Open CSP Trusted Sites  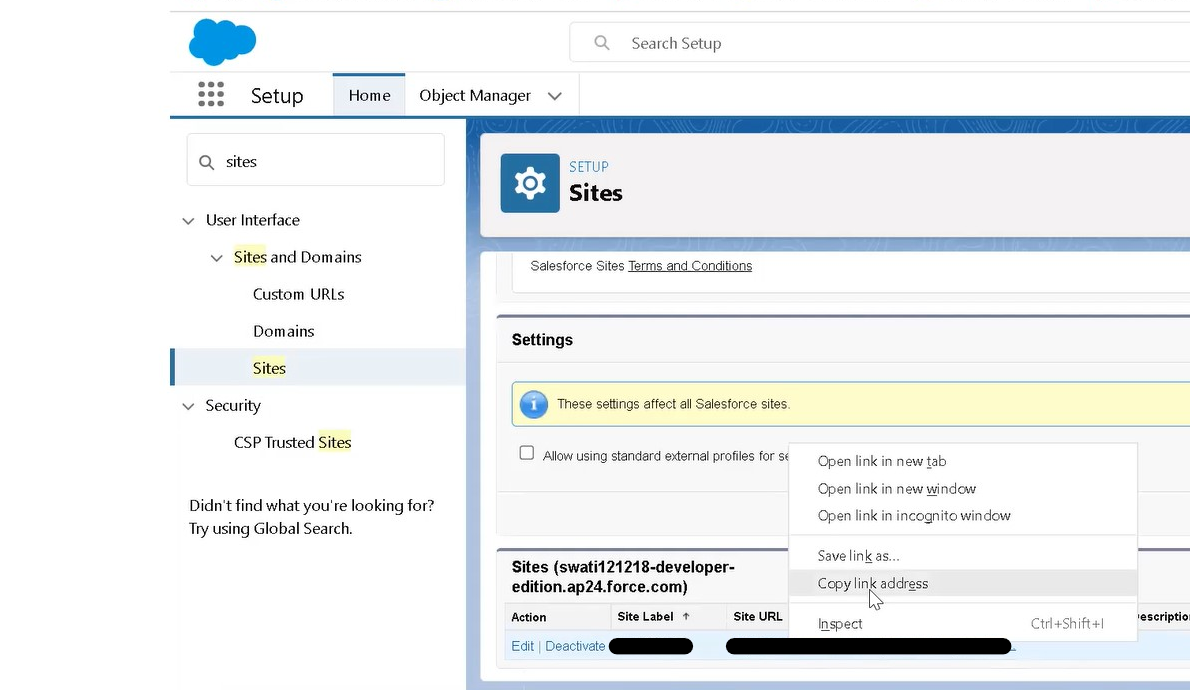[x=292, y=443]
